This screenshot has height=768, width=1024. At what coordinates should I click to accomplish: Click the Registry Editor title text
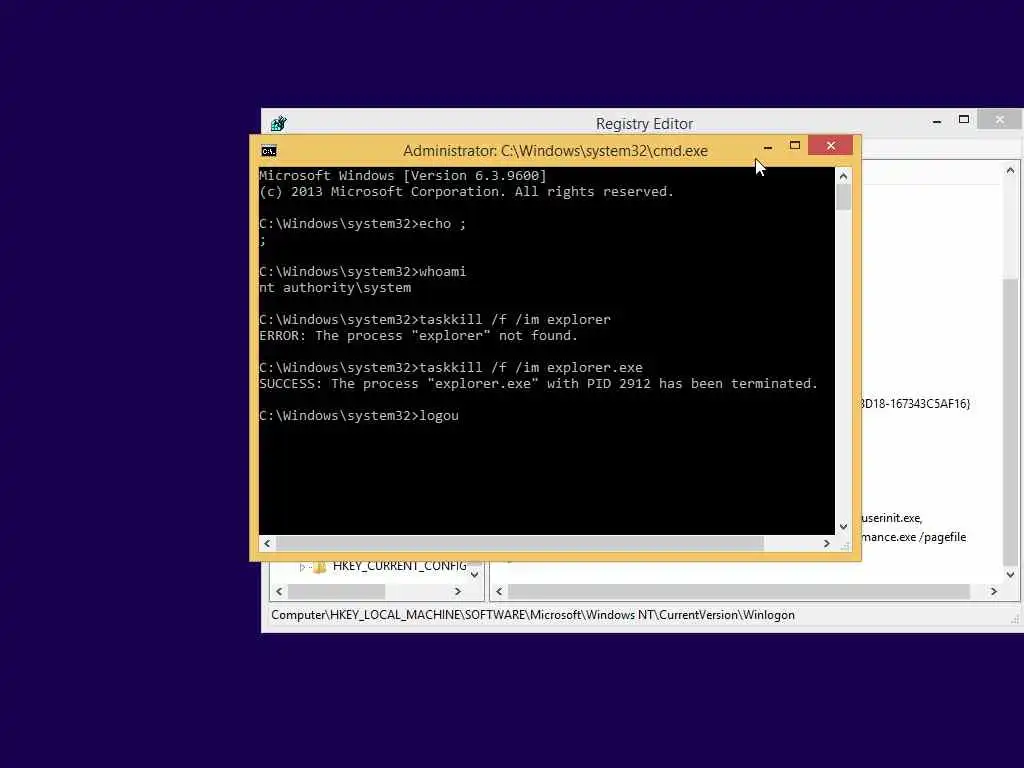point(645,123)
